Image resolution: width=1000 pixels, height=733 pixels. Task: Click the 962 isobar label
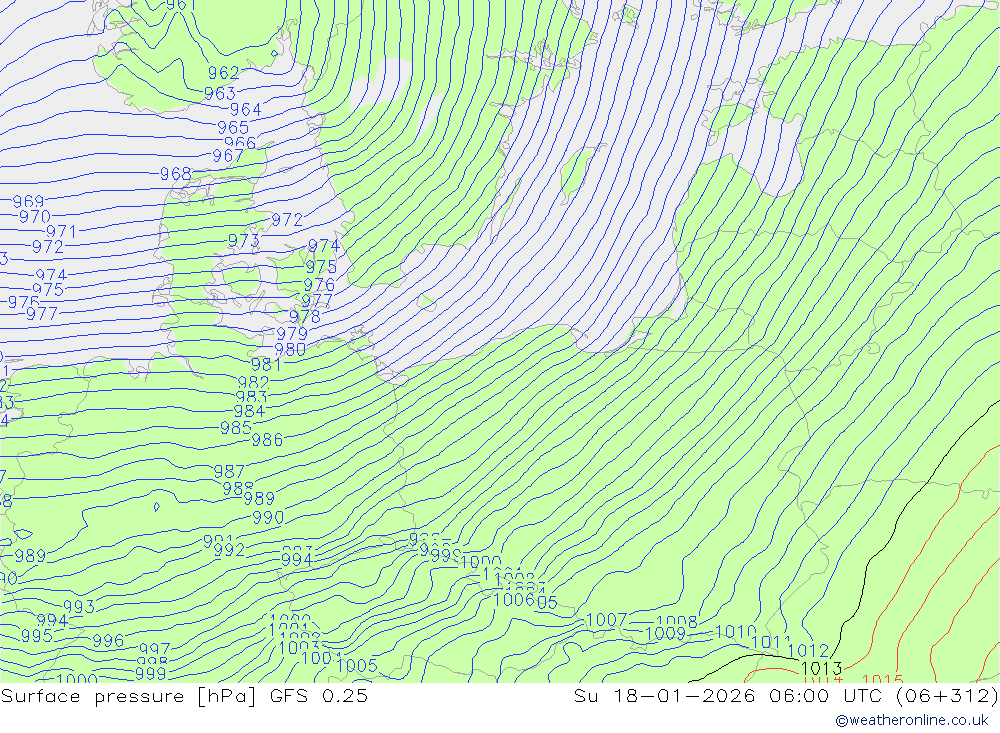point(224,73)
